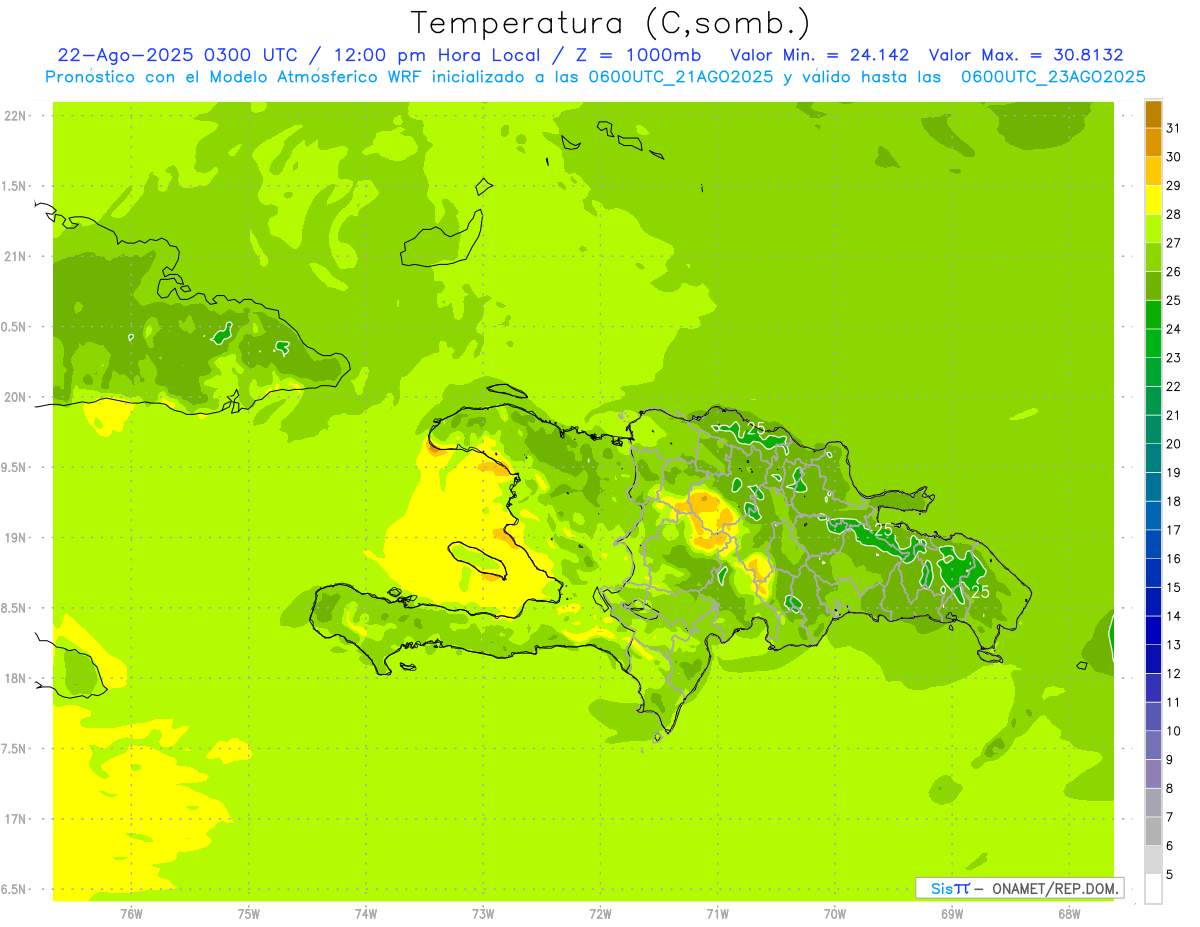Screen dimensions: 1200x927
Task: Click the longitude label "70W"
Action: (834, 914)
